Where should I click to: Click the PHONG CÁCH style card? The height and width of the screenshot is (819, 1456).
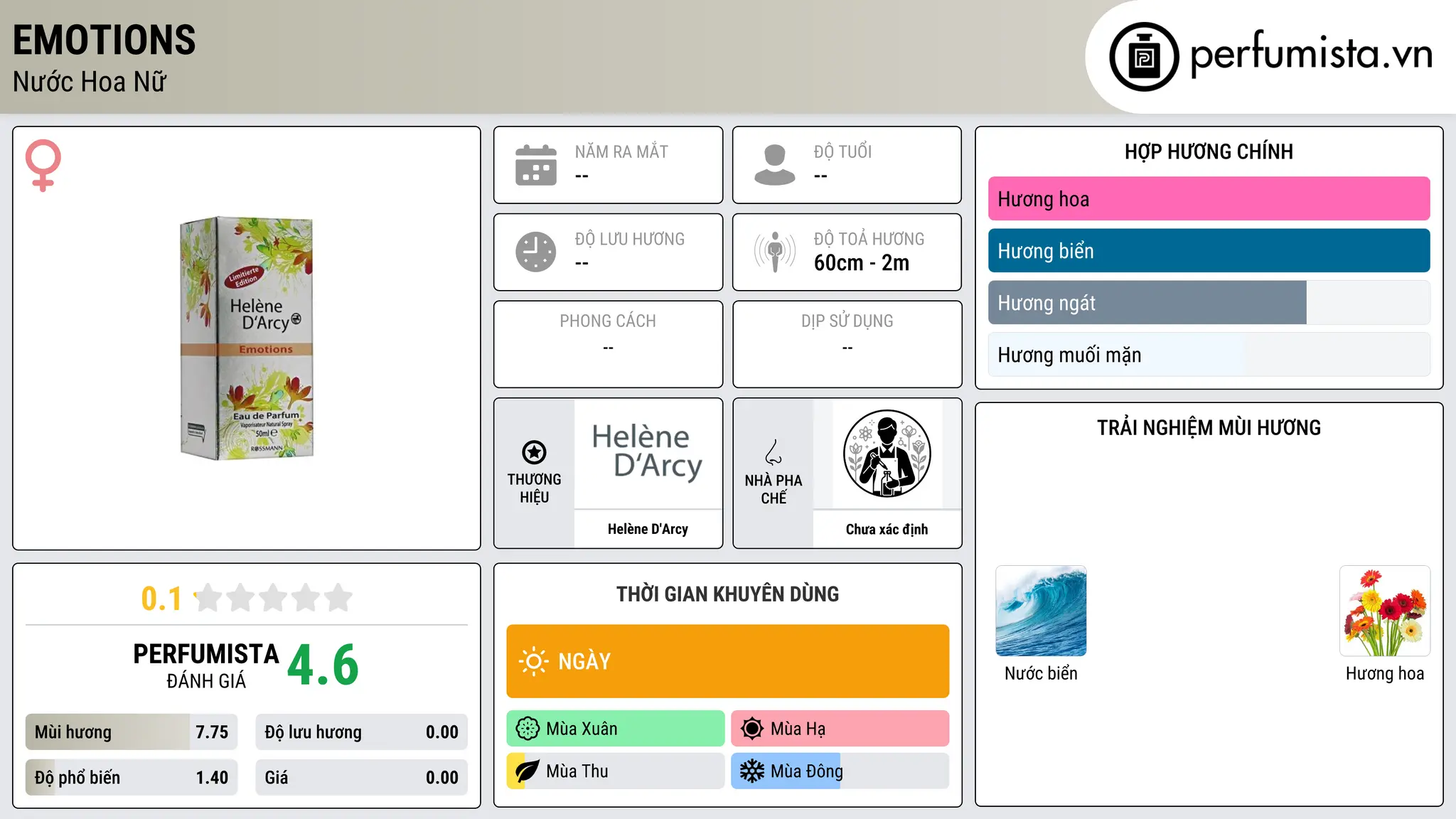[x=608, y=344]
